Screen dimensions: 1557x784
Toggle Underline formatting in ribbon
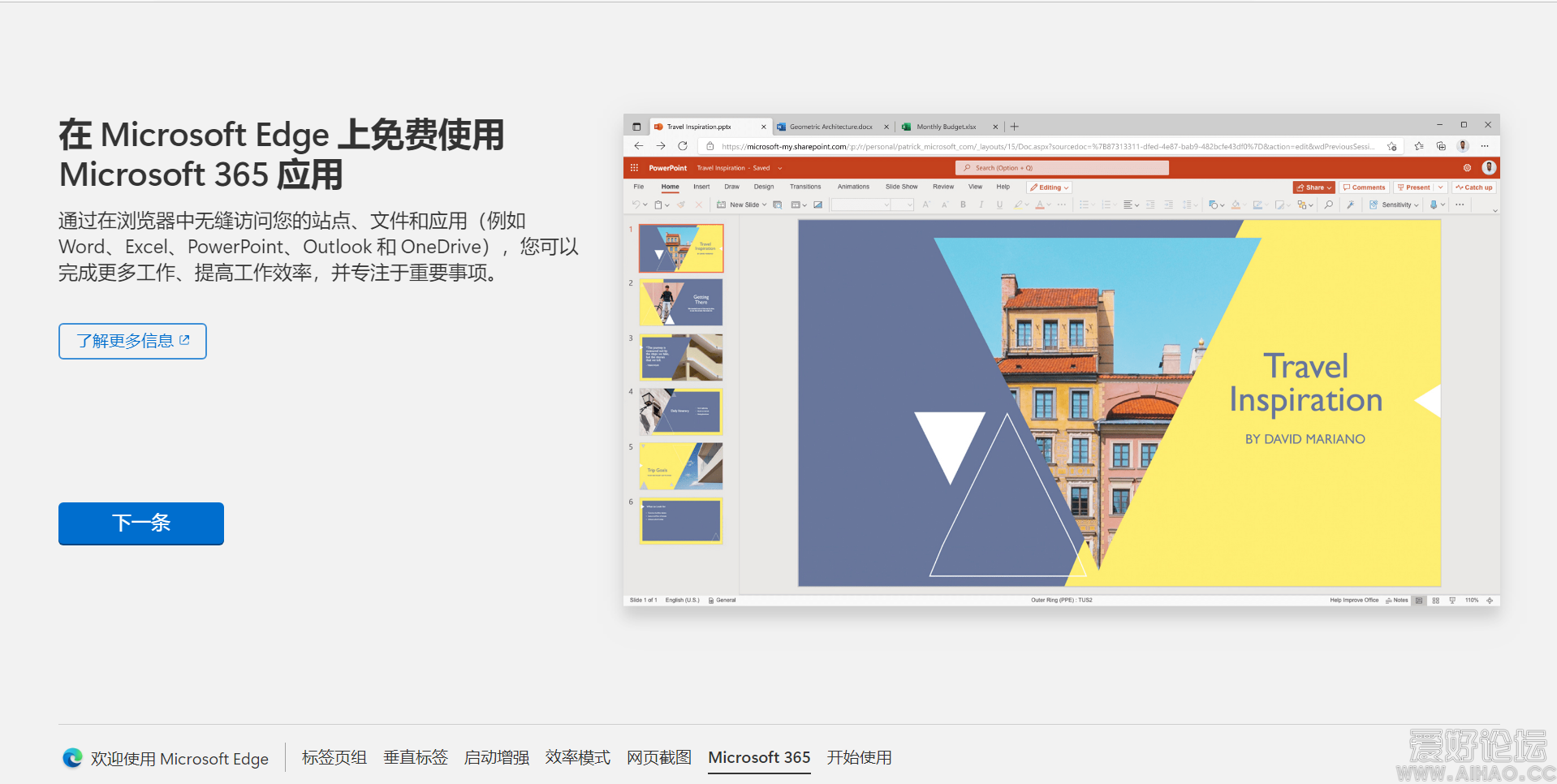tap(999, 205)
